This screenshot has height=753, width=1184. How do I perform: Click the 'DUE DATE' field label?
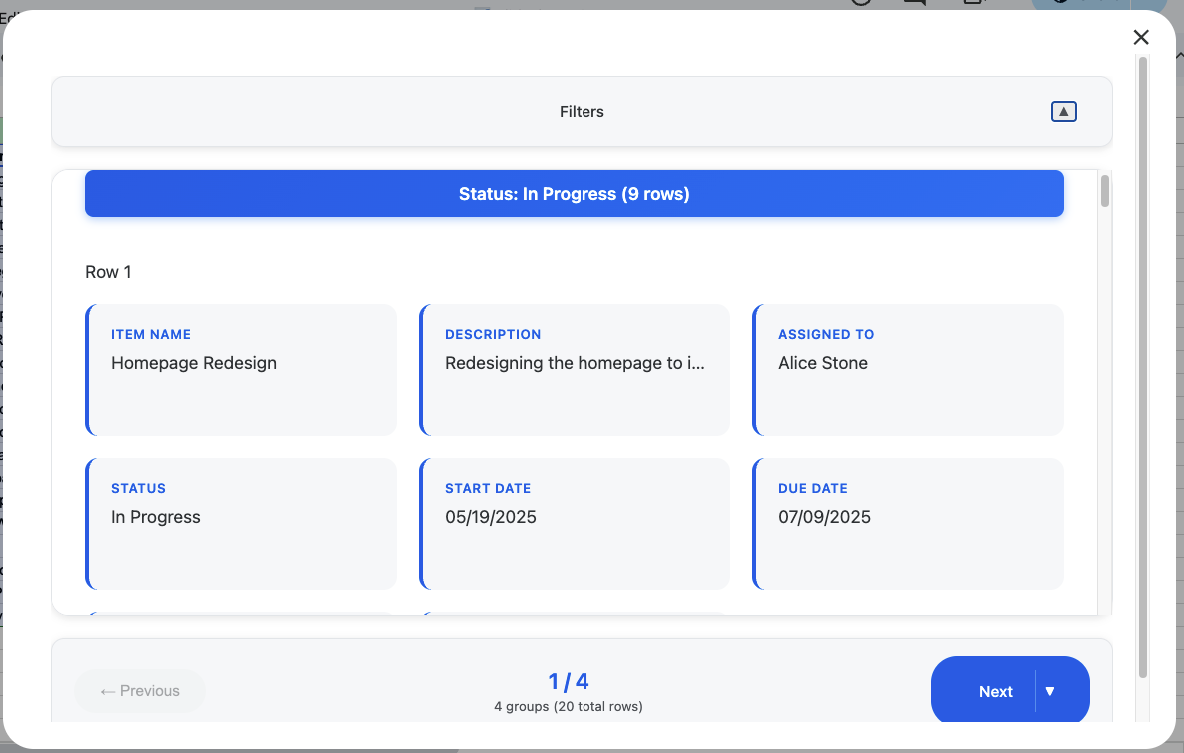click(812, 489)
